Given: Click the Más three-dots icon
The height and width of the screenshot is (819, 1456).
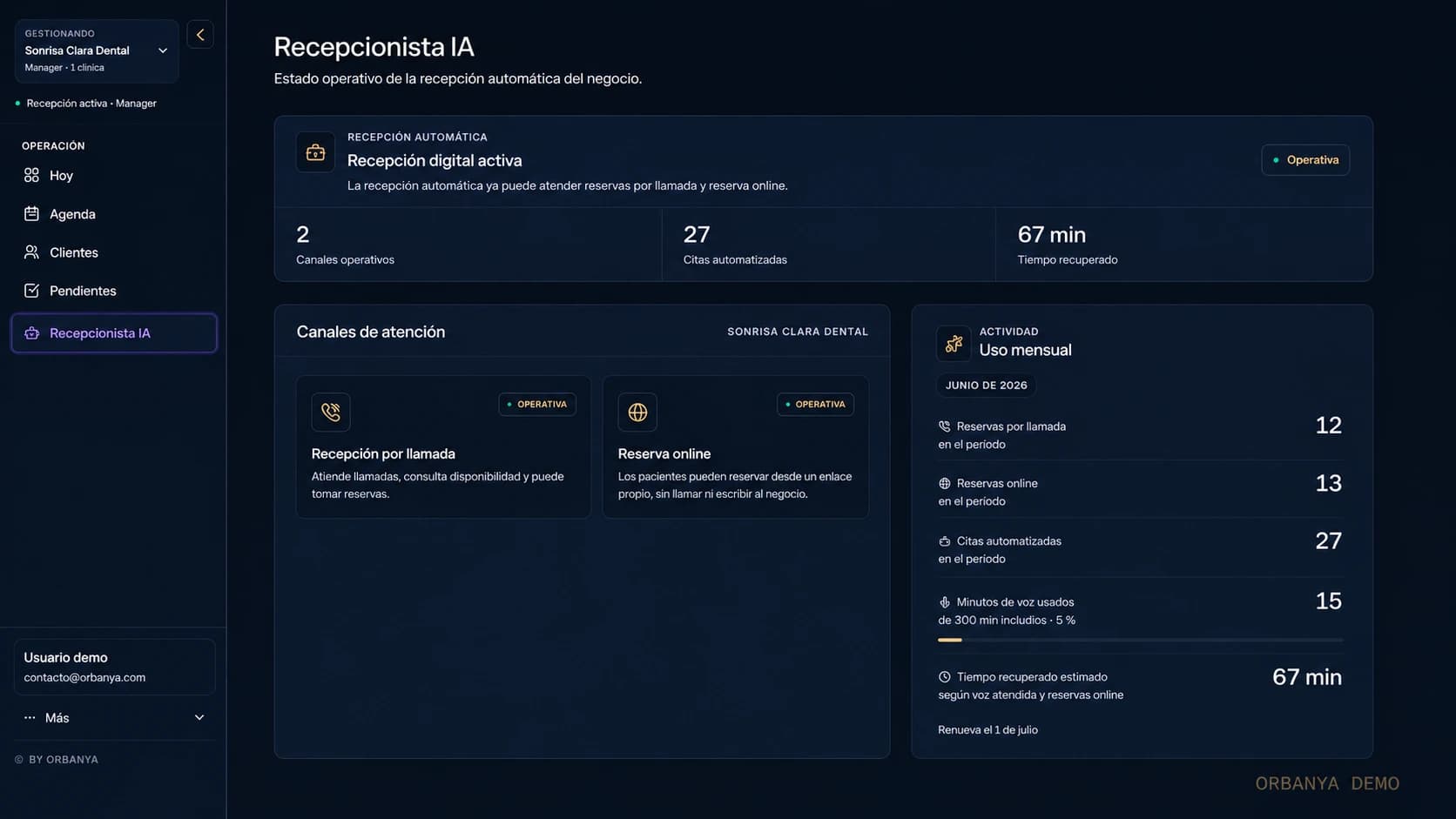Looking at the screenshot, I should 30,718.
